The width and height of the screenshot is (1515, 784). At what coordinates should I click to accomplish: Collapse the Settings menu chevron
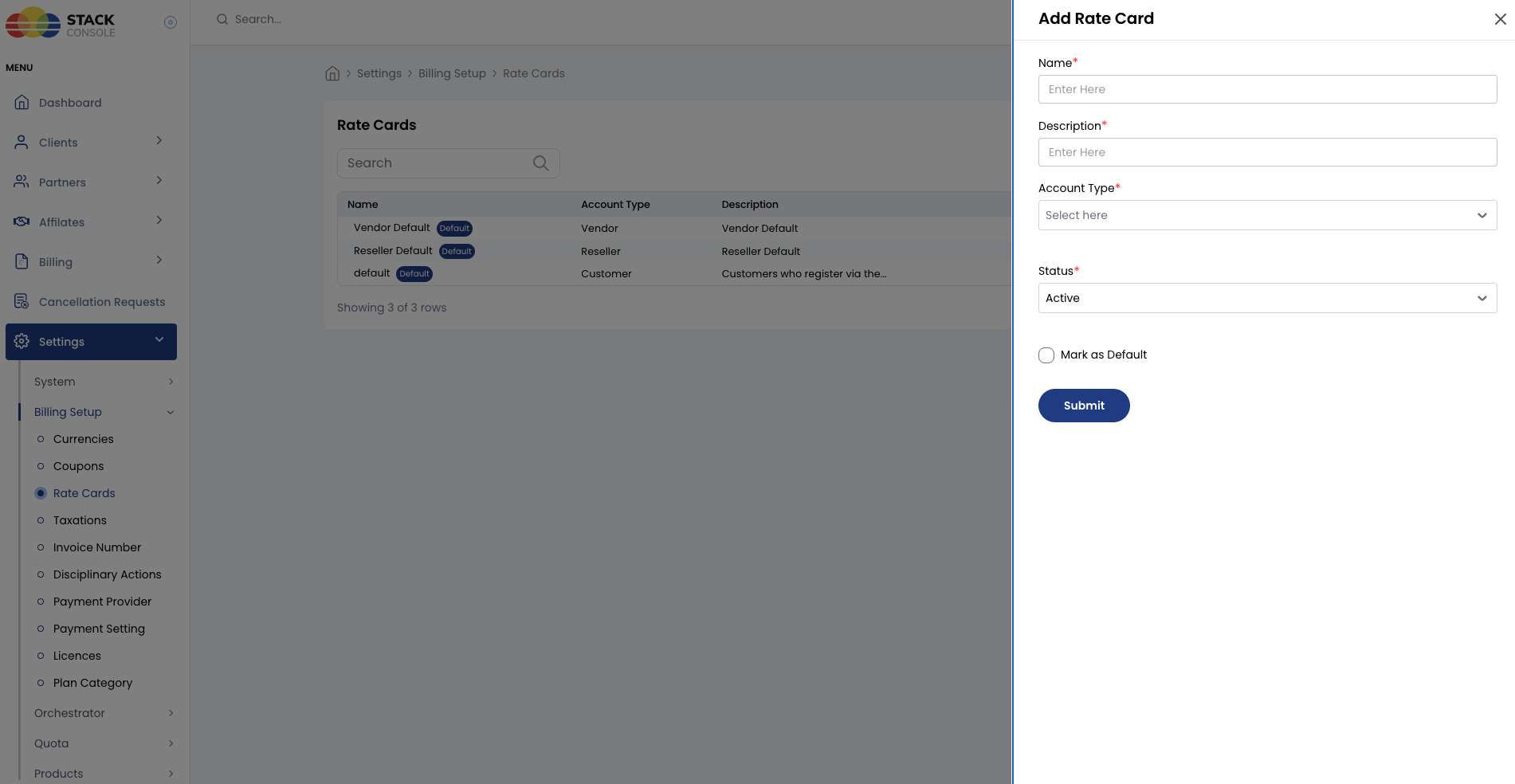pyautogui.click(x=159, y=339)
